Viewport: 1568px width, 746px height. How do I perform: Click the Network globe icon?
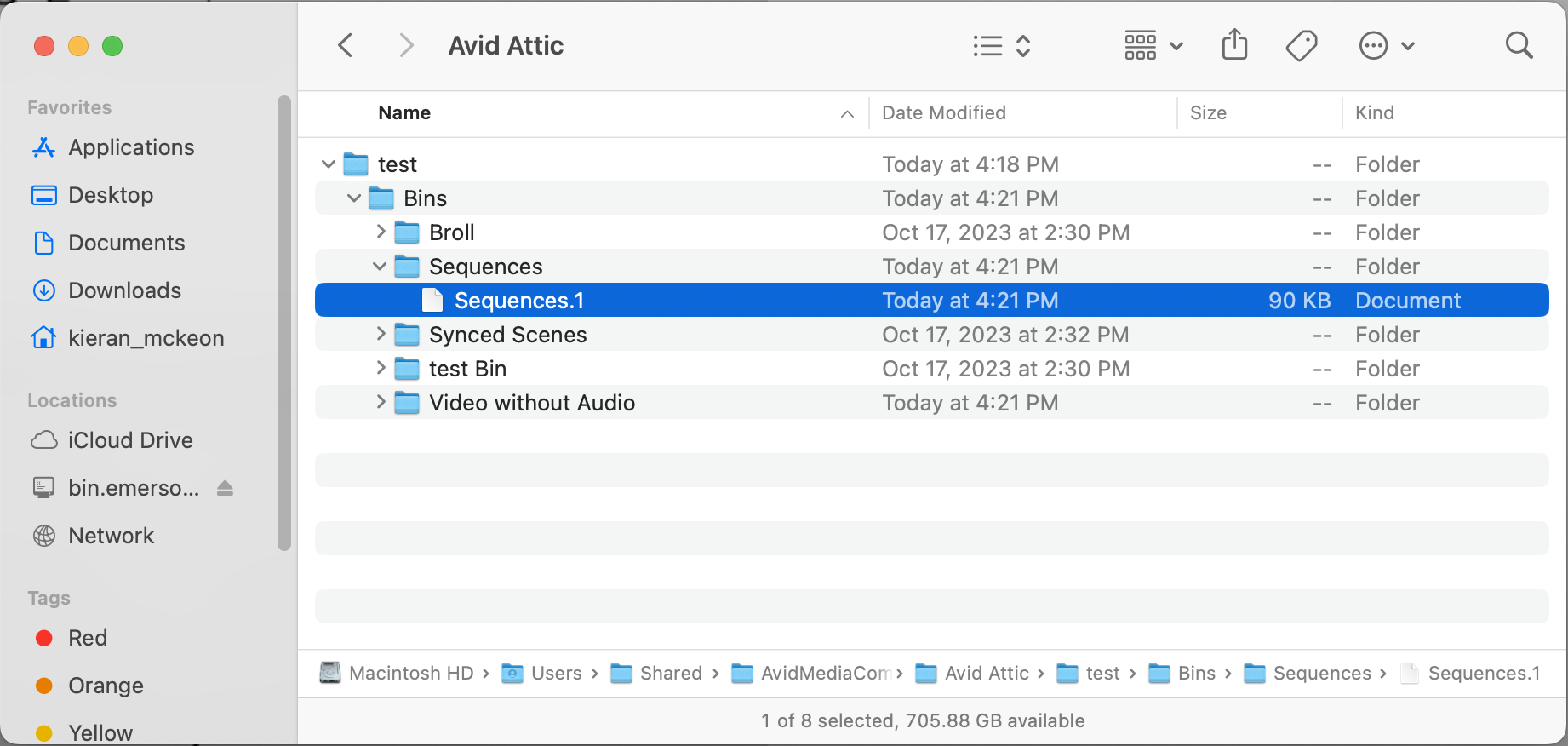[x=44, y=536]
